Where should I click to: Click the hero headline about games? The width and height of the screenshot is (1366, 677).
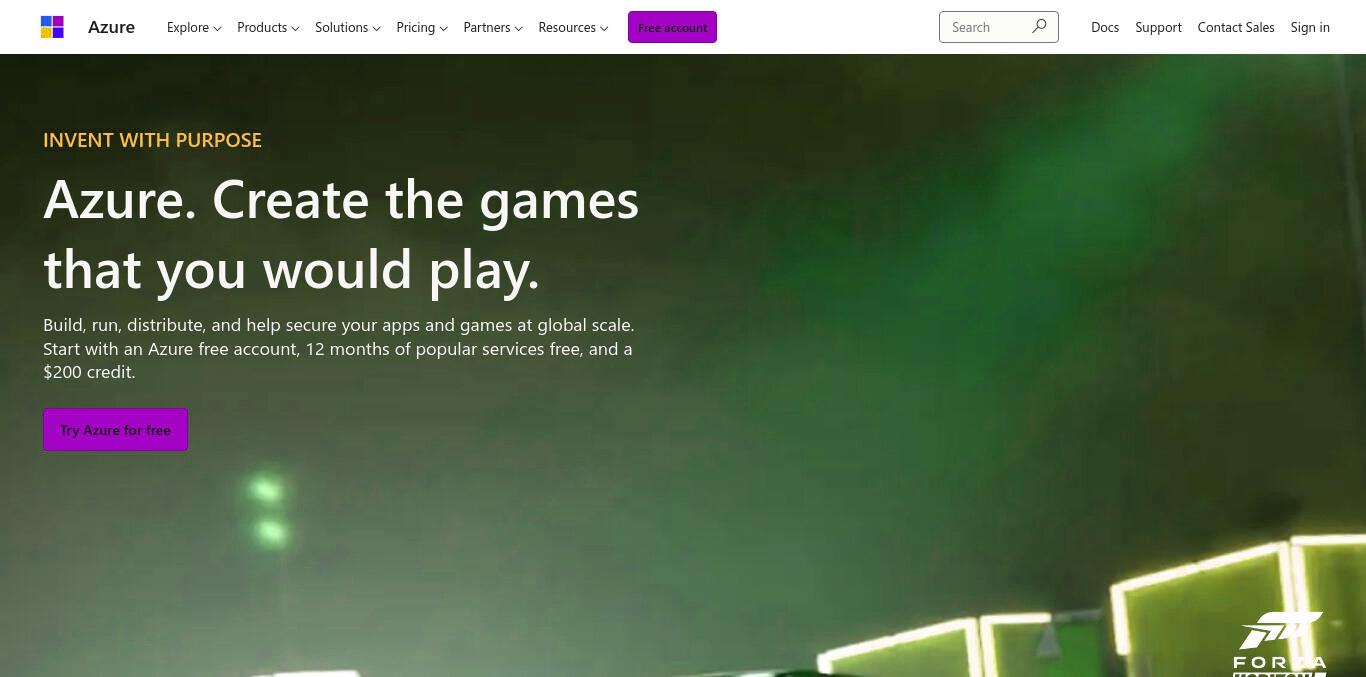[x=341, y=234]
